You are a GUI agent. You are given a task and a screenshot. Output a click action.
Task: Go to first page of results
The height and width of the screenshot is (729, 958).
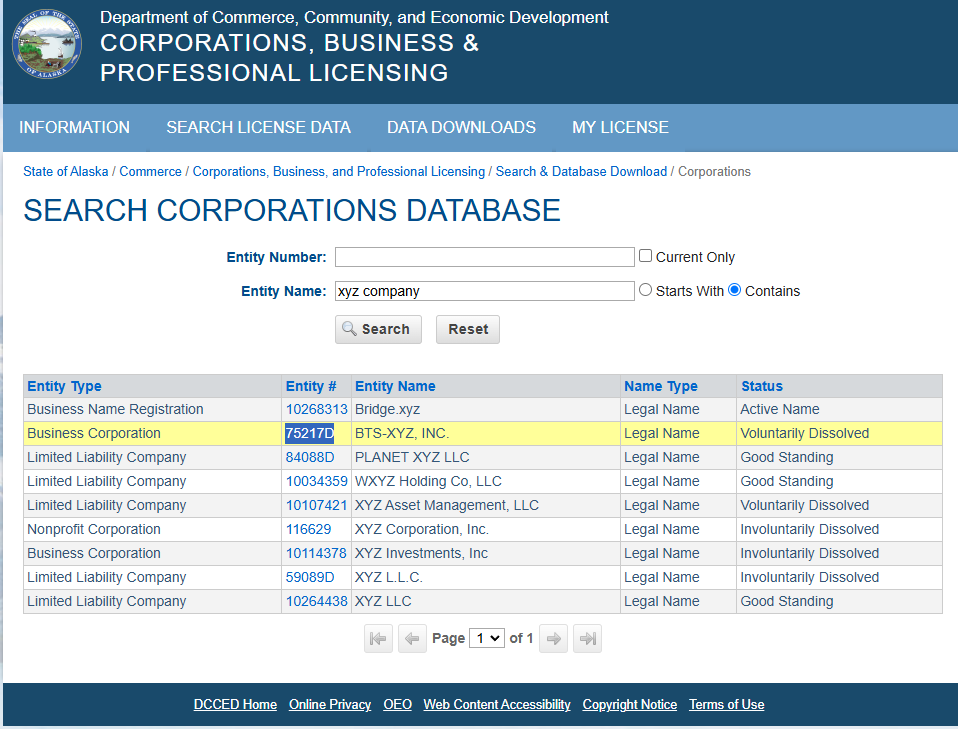click(378, 638)
